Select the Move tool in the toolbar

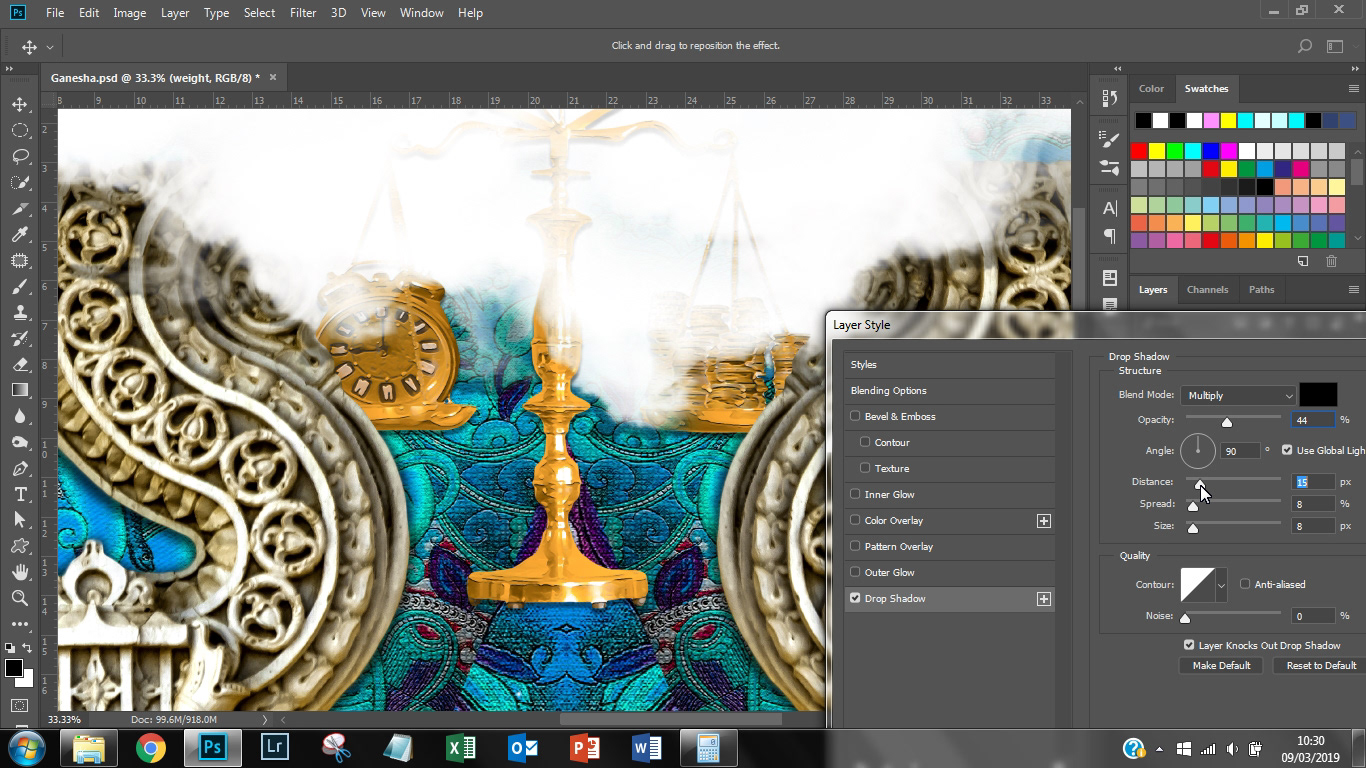[x=20, y=105]
